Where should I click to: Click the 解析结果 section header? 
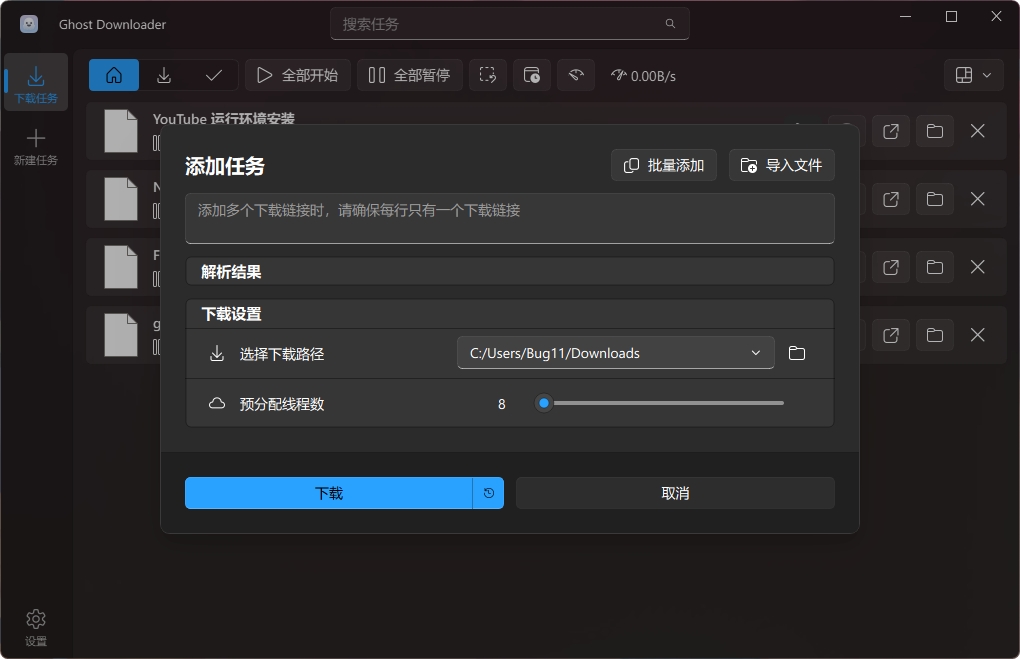click(x=509, y=271)
